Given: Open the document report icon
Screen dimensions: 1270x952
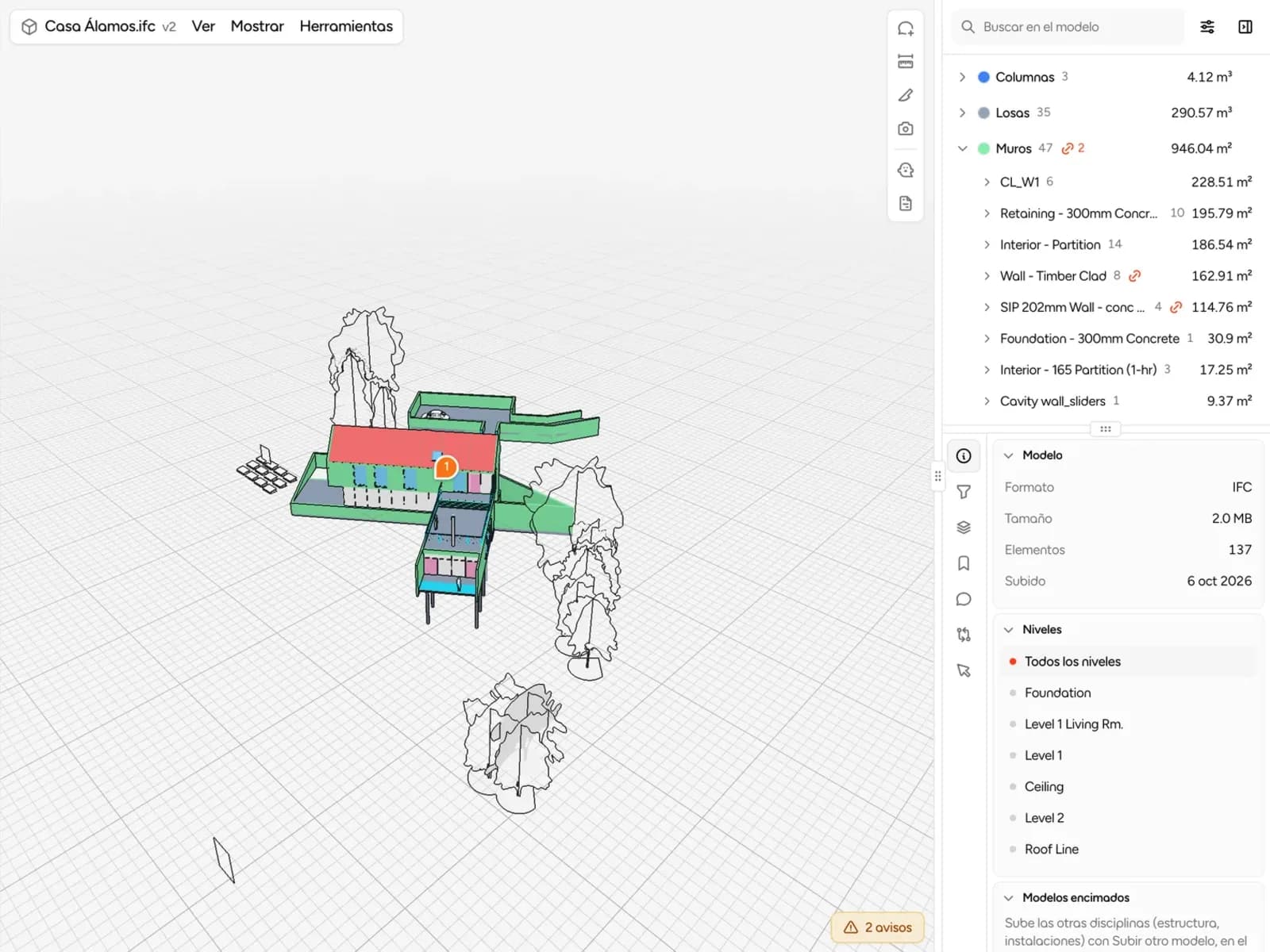Looking at the screenshot, I should 905,203.
